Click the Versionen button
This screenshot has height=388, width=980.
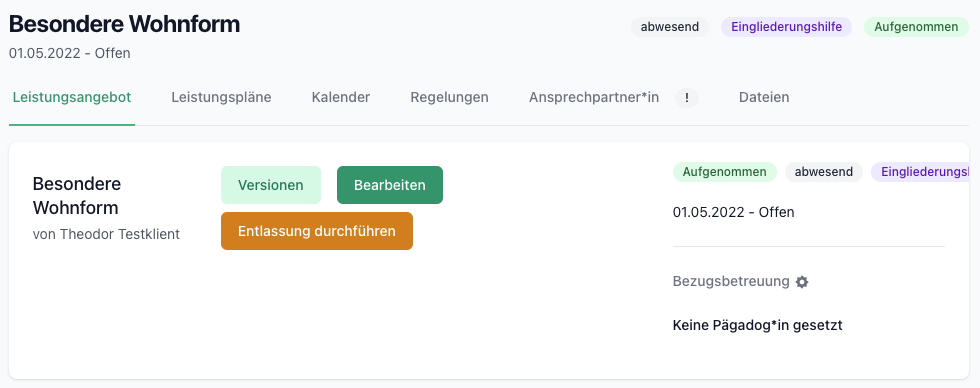[x=271, y=185]
